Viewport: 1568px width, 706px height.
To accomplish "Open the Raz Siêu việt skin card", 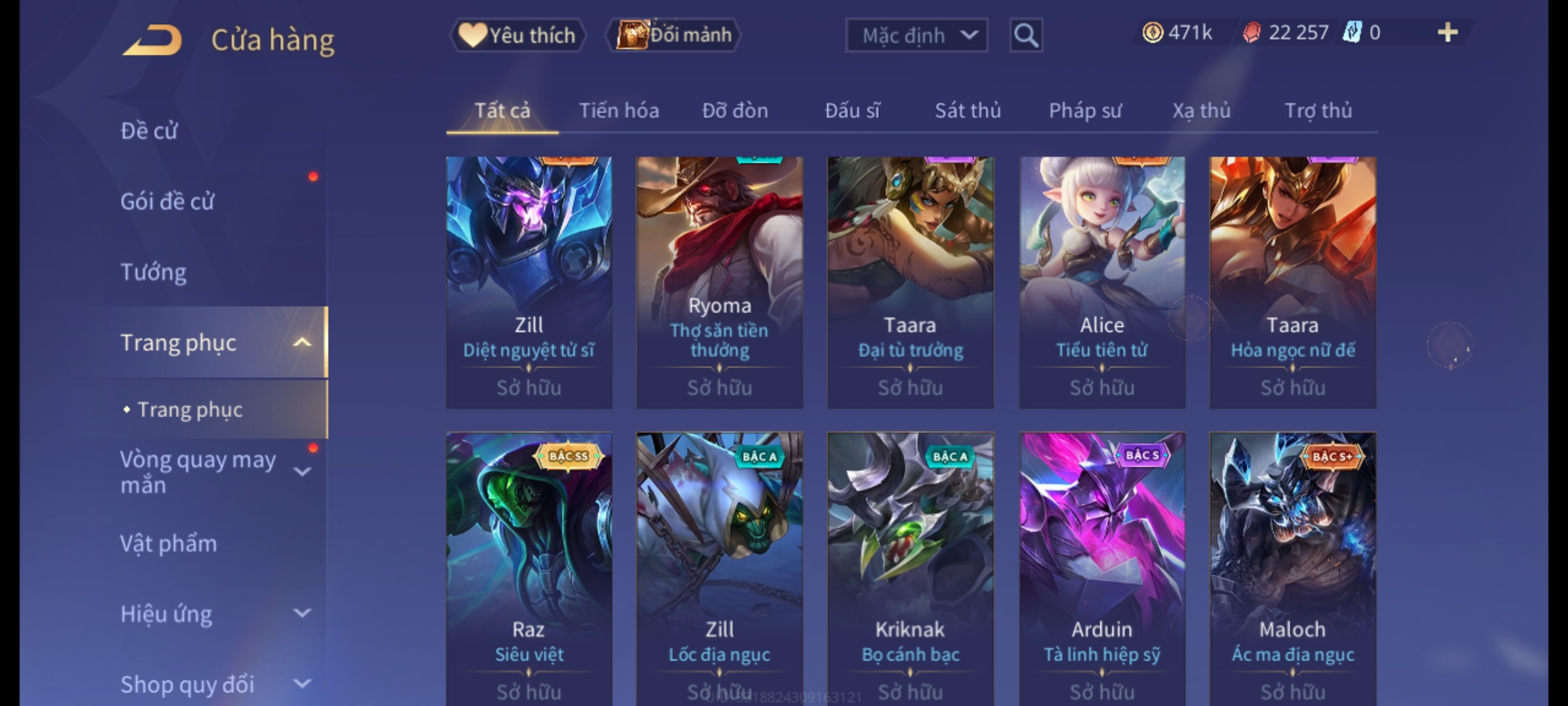I will click(529, 569).
